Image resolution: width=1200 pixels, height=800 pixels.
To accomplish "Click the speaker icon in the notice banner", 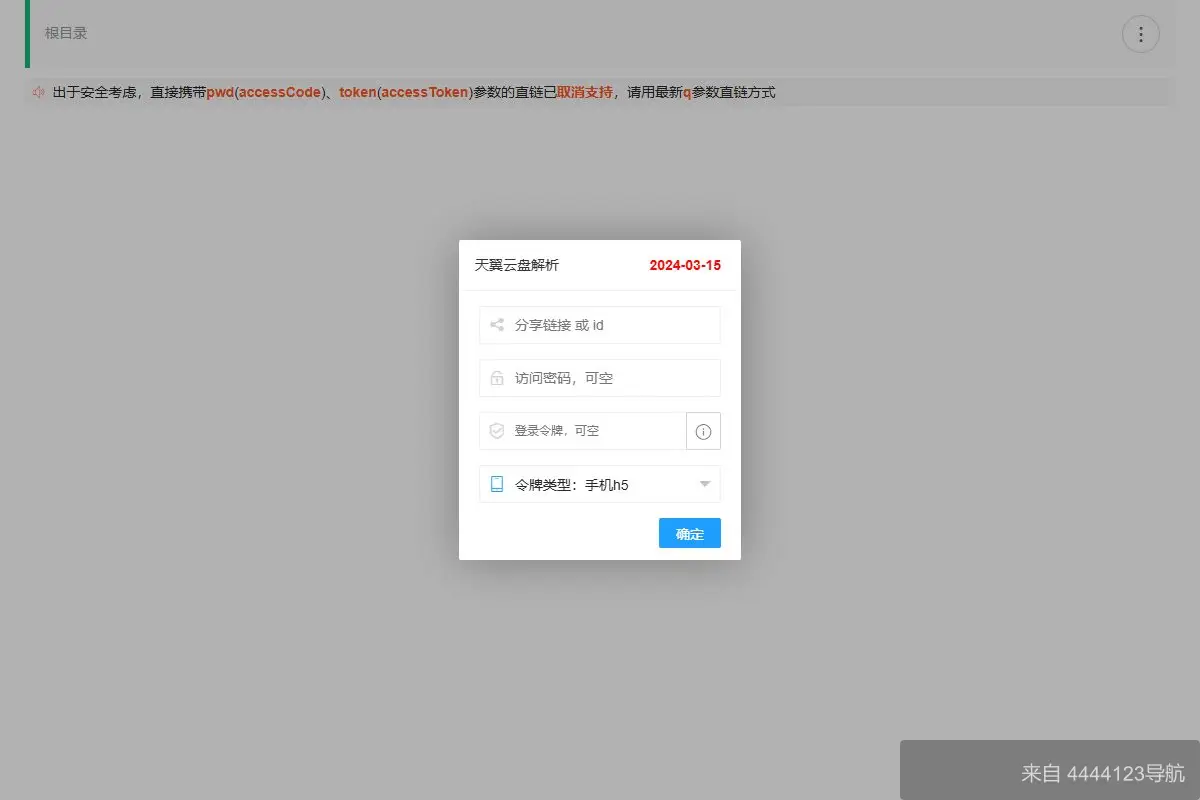I will coord(38,92).
